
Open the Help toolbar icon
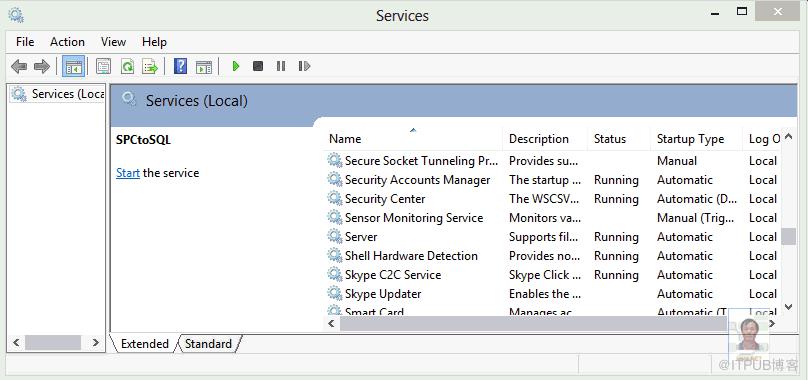[180, 66]
